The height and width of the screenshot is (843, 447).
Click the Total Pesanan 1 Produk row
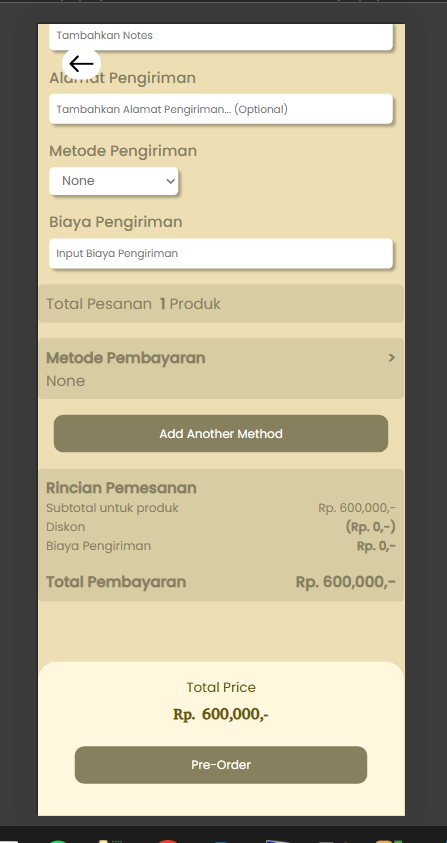pos(221,304)
